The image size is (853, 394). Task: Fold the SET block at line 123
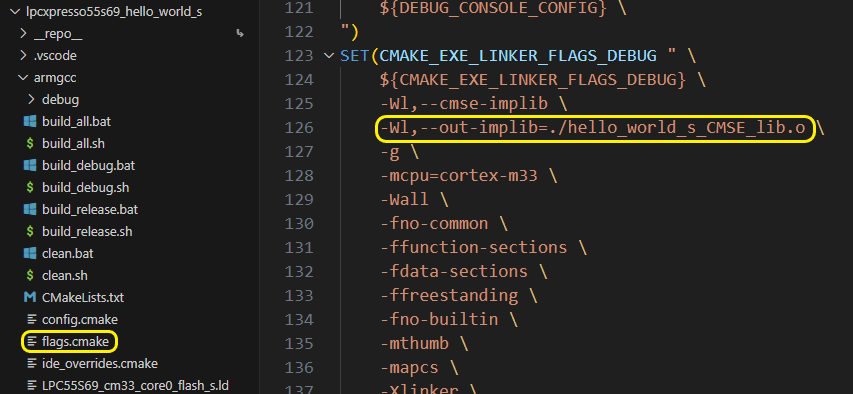[329, 56]
